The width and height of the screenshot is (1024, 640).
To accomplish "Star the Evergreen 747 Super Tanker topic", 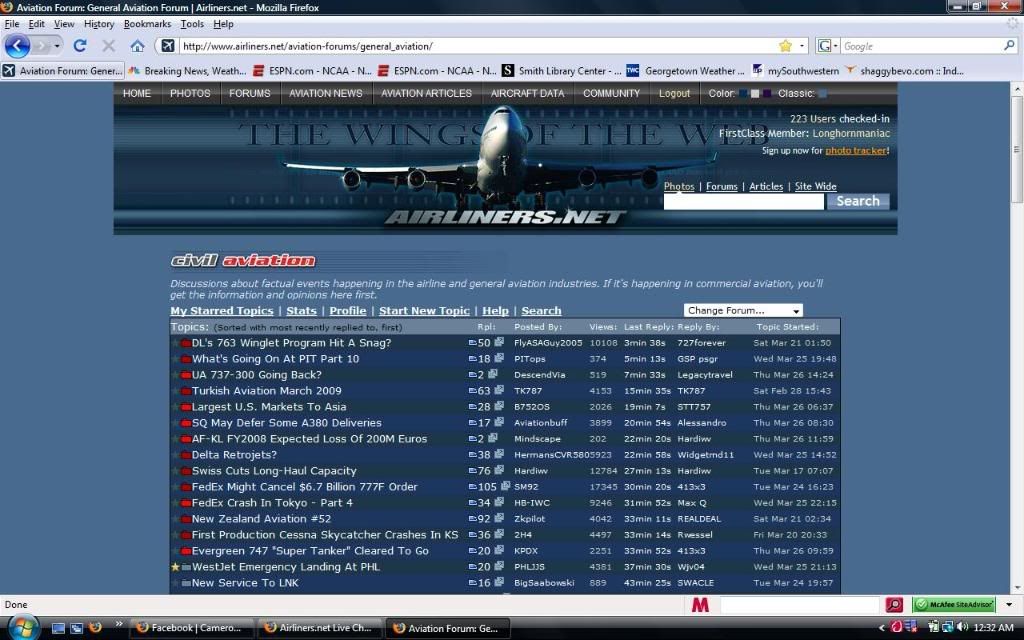I will (175, 551).
